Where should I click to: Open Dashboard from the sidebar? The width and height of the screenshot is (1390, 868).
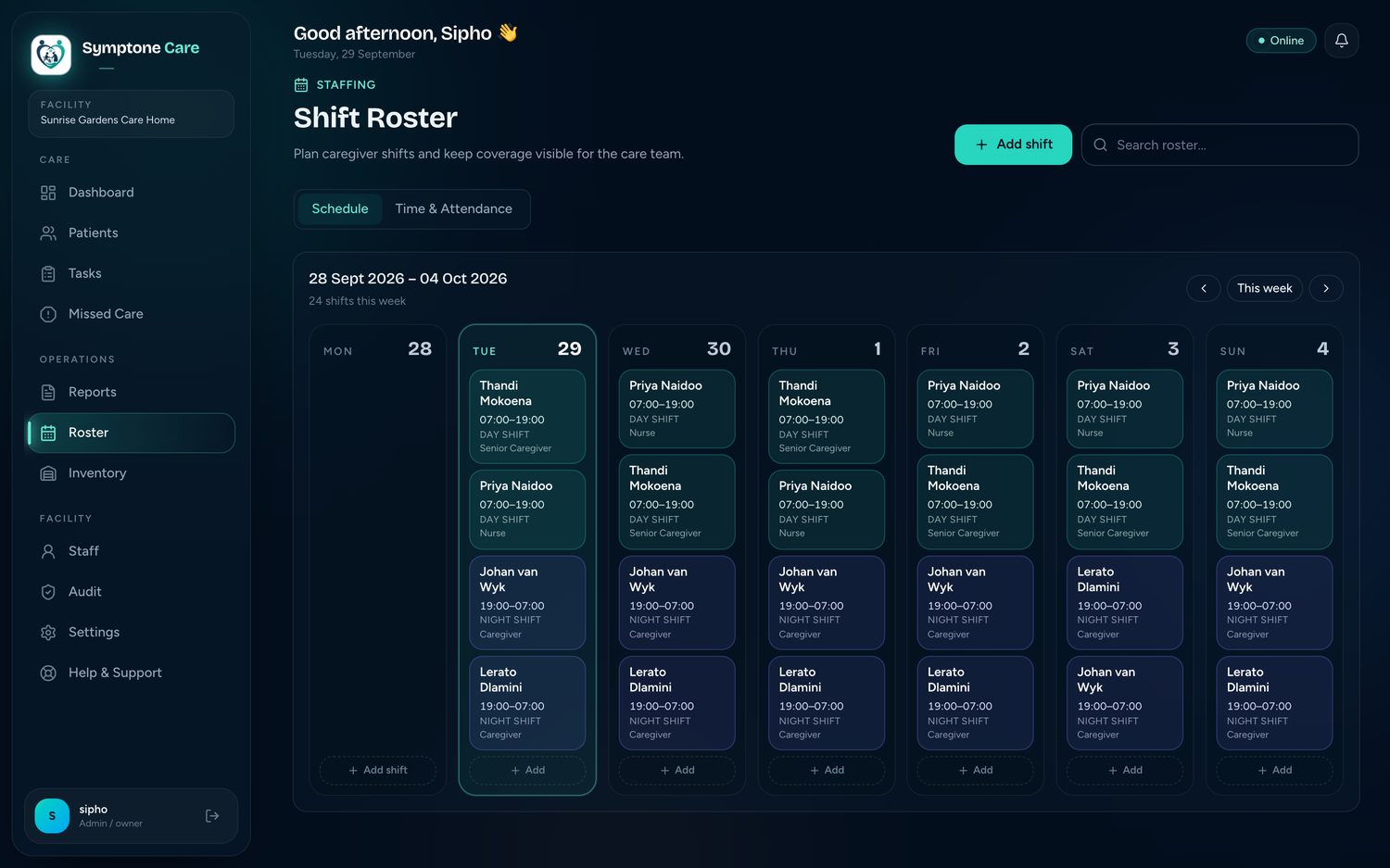point(131,193)
